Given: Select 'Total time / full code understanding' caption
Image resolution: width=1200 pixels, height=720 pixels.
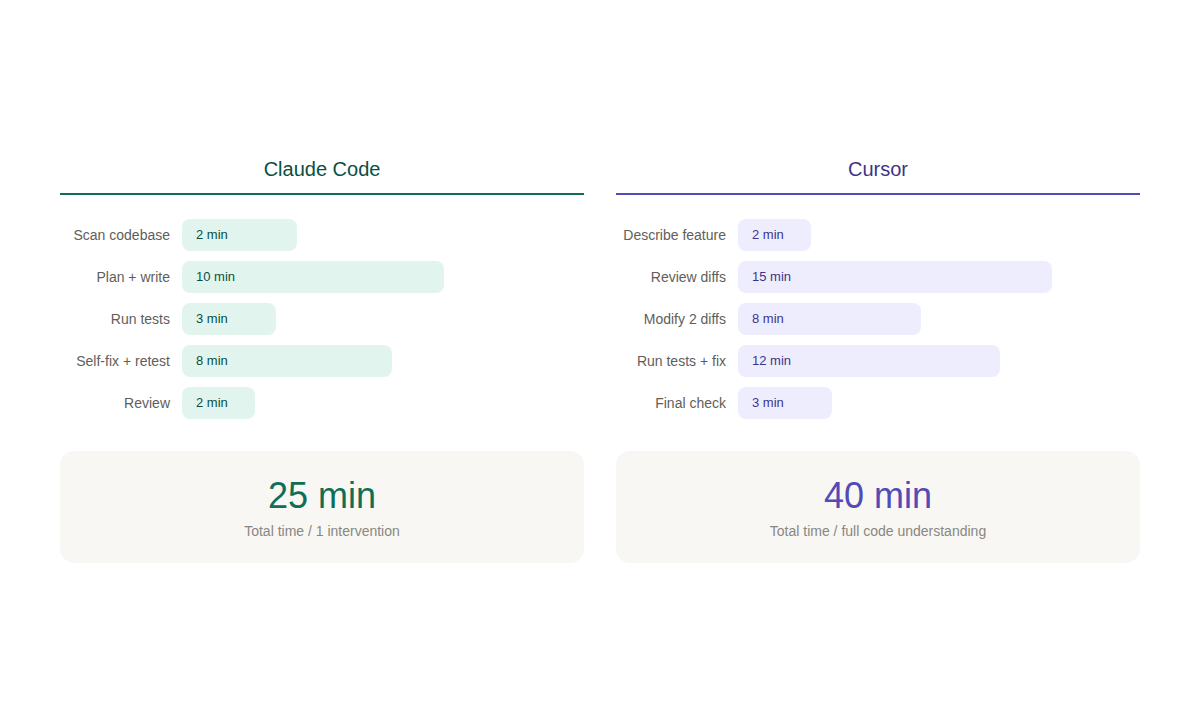Looking at the screenshot, I should click(x=878, y=531).
